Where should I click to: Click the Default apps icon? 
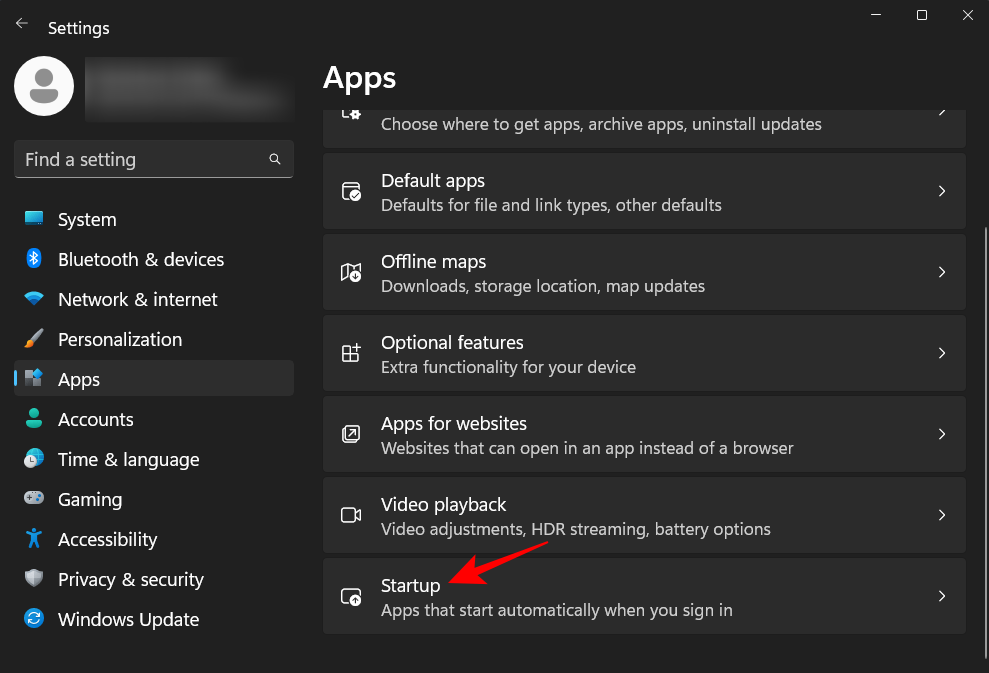click(x=351, y=190)
